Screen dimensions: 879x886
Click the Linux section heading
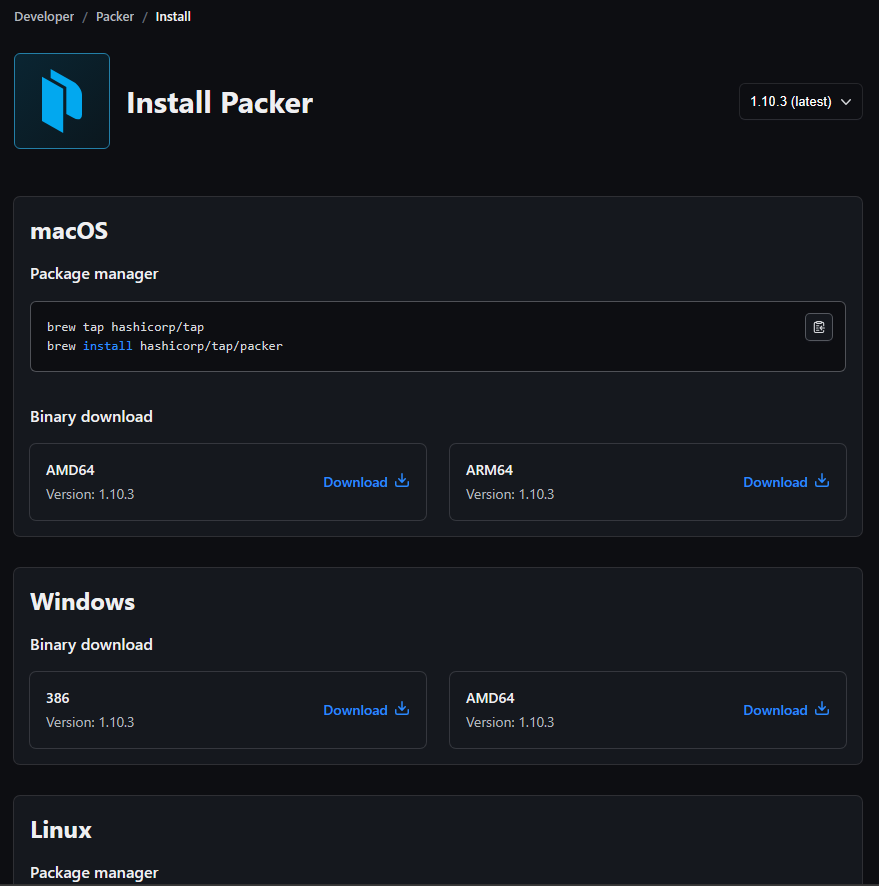coord(61,830)
